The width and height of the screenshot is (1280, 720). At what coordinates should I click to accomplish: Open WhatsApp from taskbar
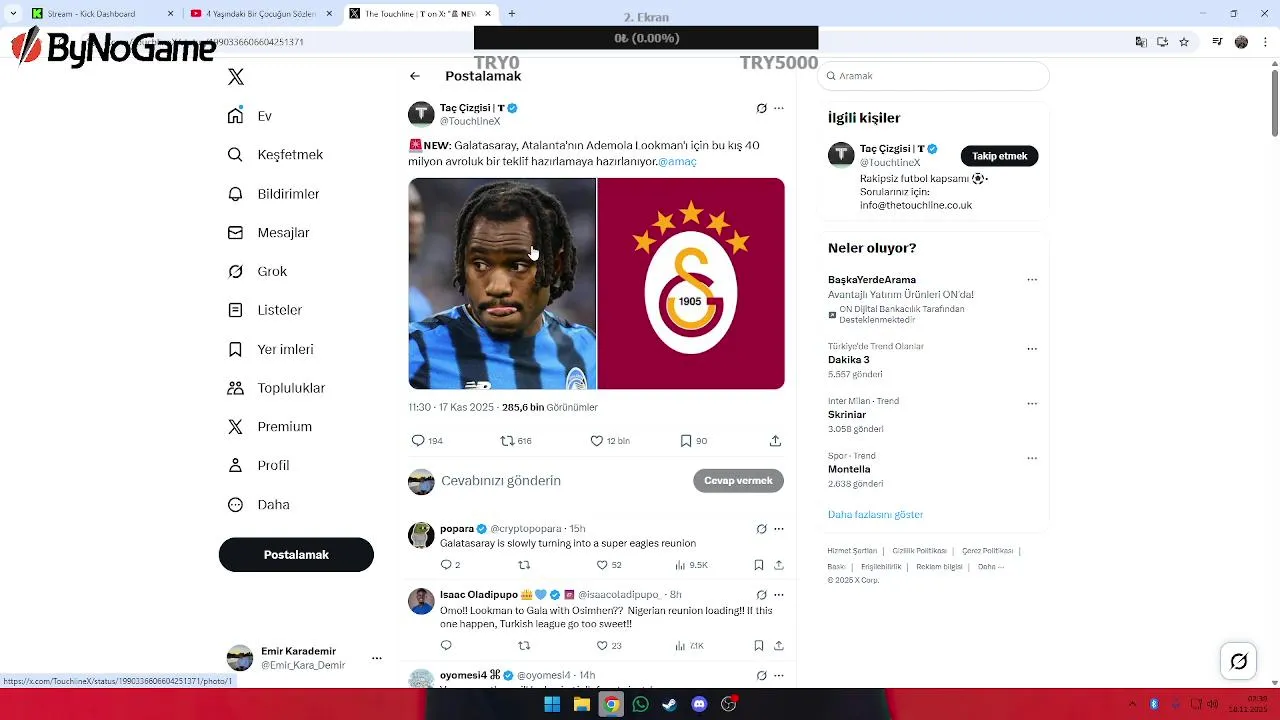641,705
